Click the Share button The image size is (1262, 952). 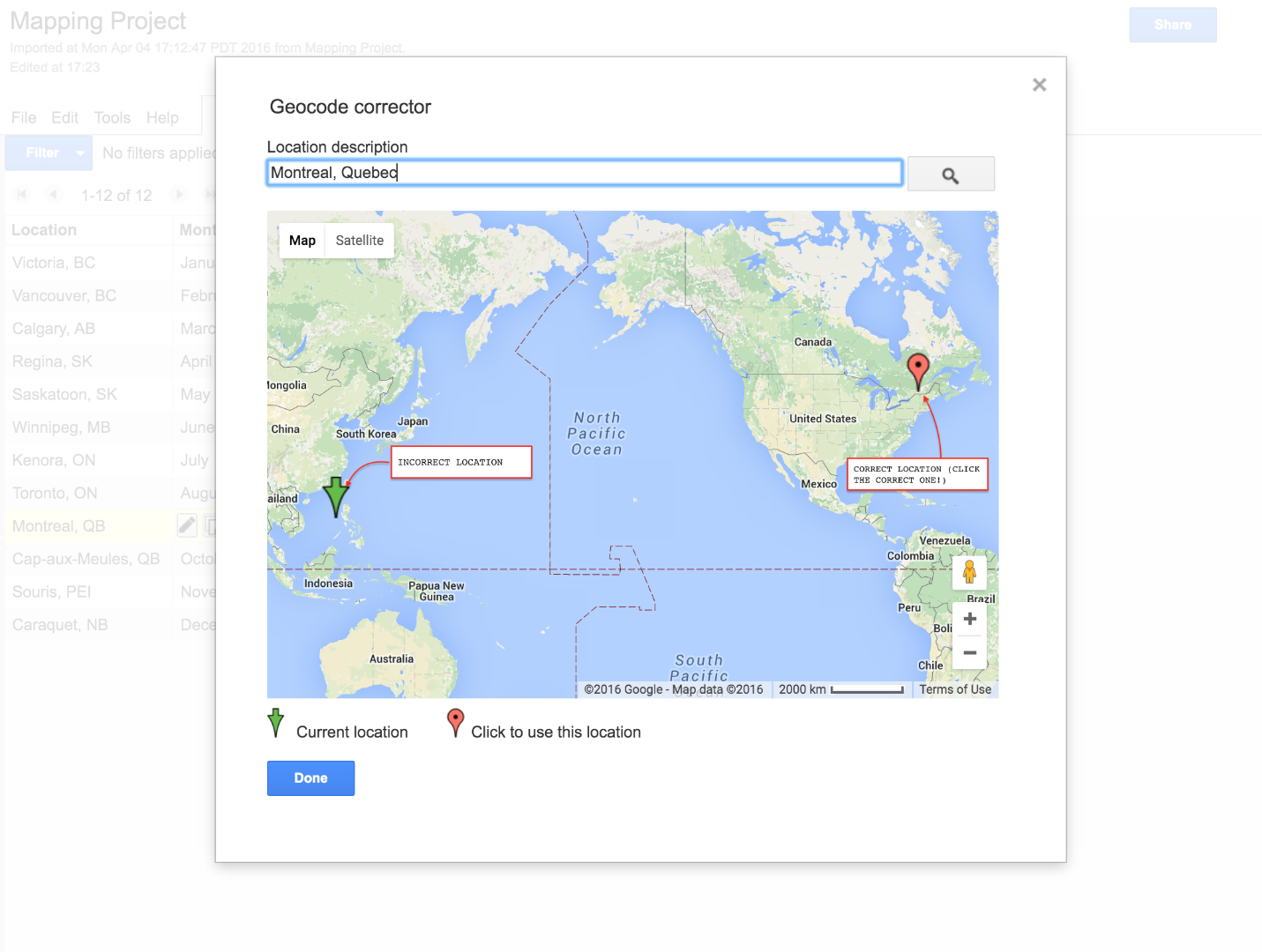pos(1172,25)
